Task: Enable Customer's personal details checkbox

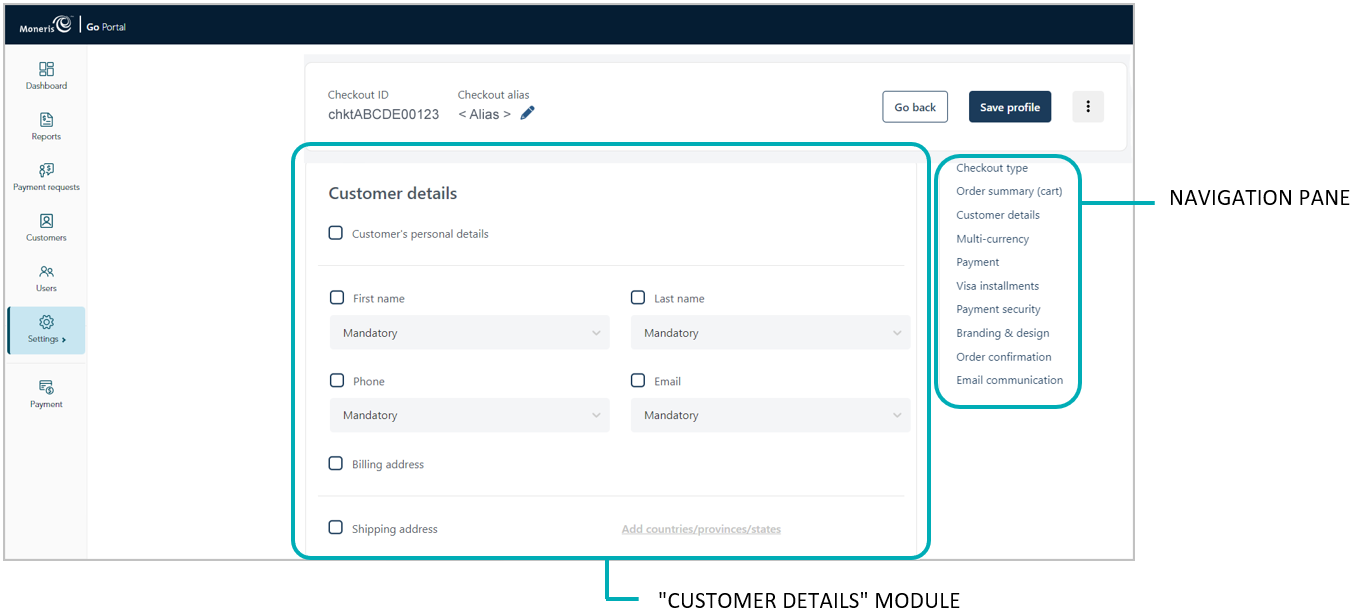Action: click(336, 233)
